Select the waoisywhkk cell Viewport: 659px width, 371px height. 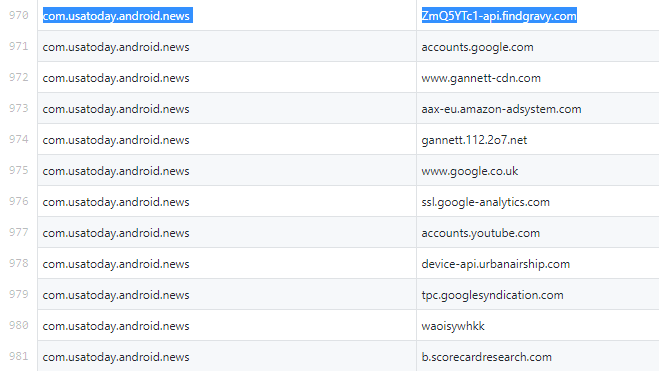click(538, 326)
